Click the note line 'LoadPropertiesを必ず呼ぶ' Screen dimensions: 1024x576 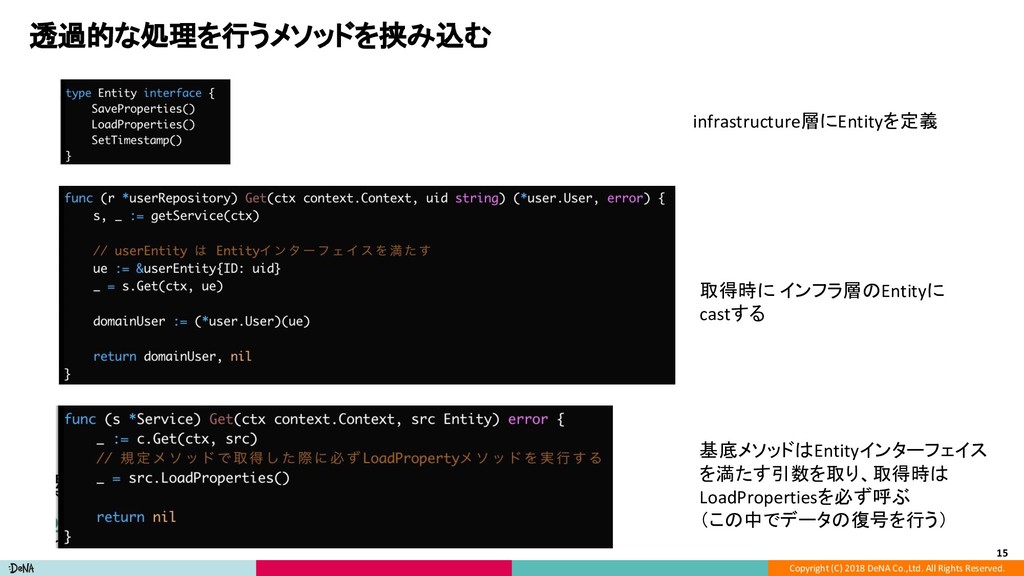(x=805, y=497)
